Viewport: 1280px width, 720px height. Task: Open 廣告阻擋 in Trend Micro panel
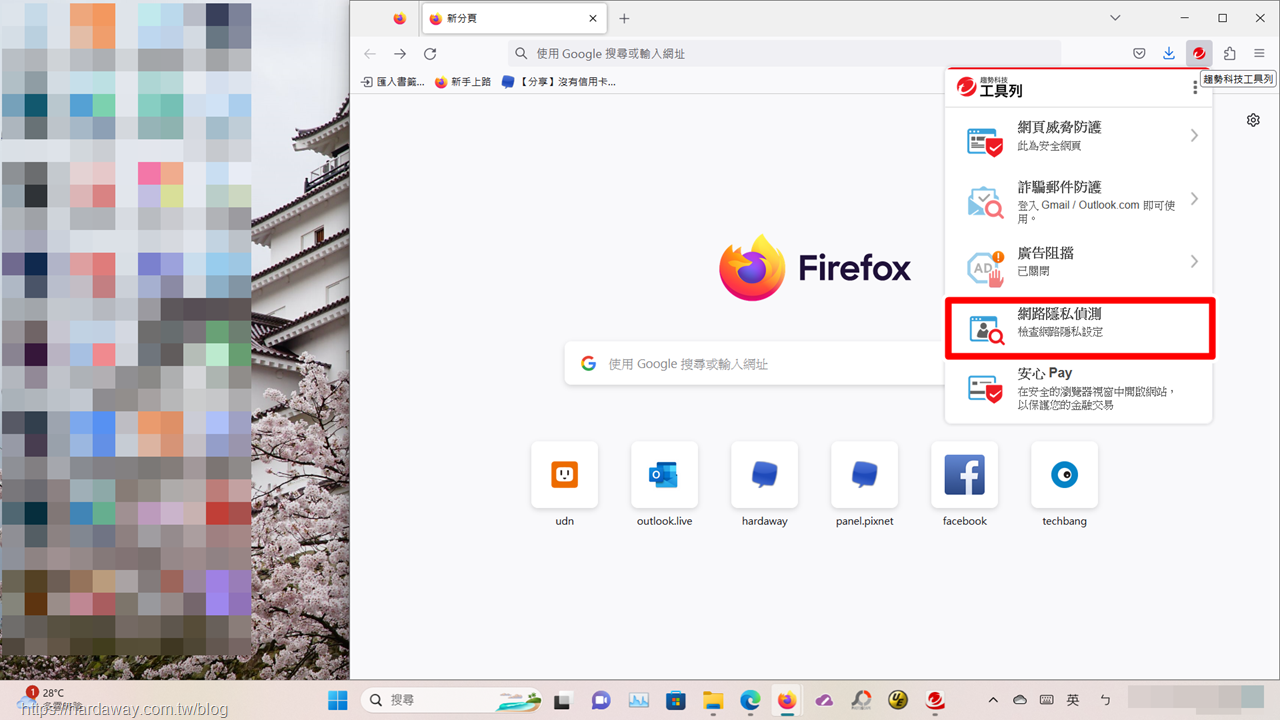[x=1078, y=263]
